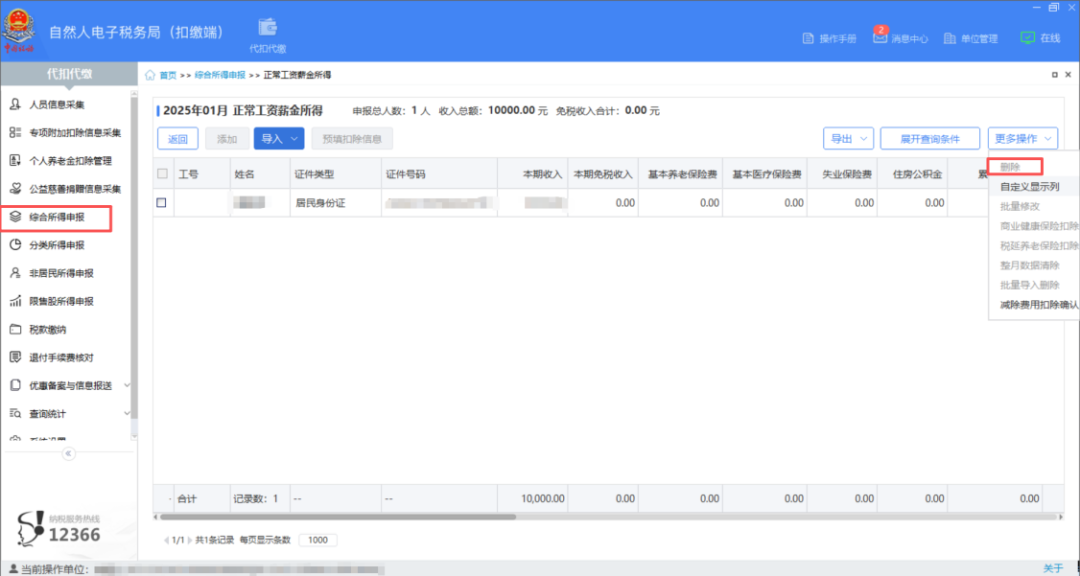The width and height of the screenshot is (1080, 576).
Task: Click the 首页 home icon in breadcrumb
Action: 151,75
